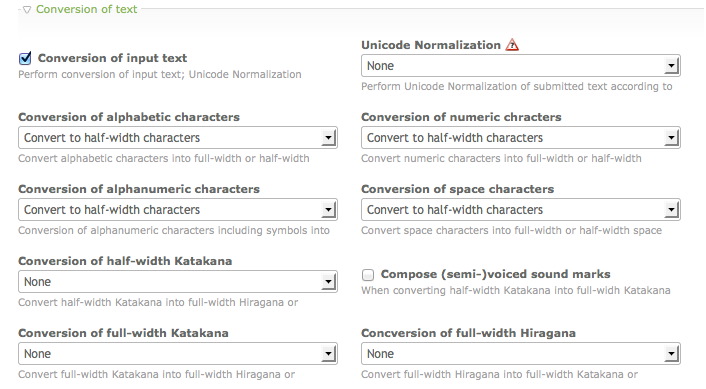This screenshot has width=706, height=389.
Task: Click arrow button of Unicode Normalization select
Action: [671, 66]
